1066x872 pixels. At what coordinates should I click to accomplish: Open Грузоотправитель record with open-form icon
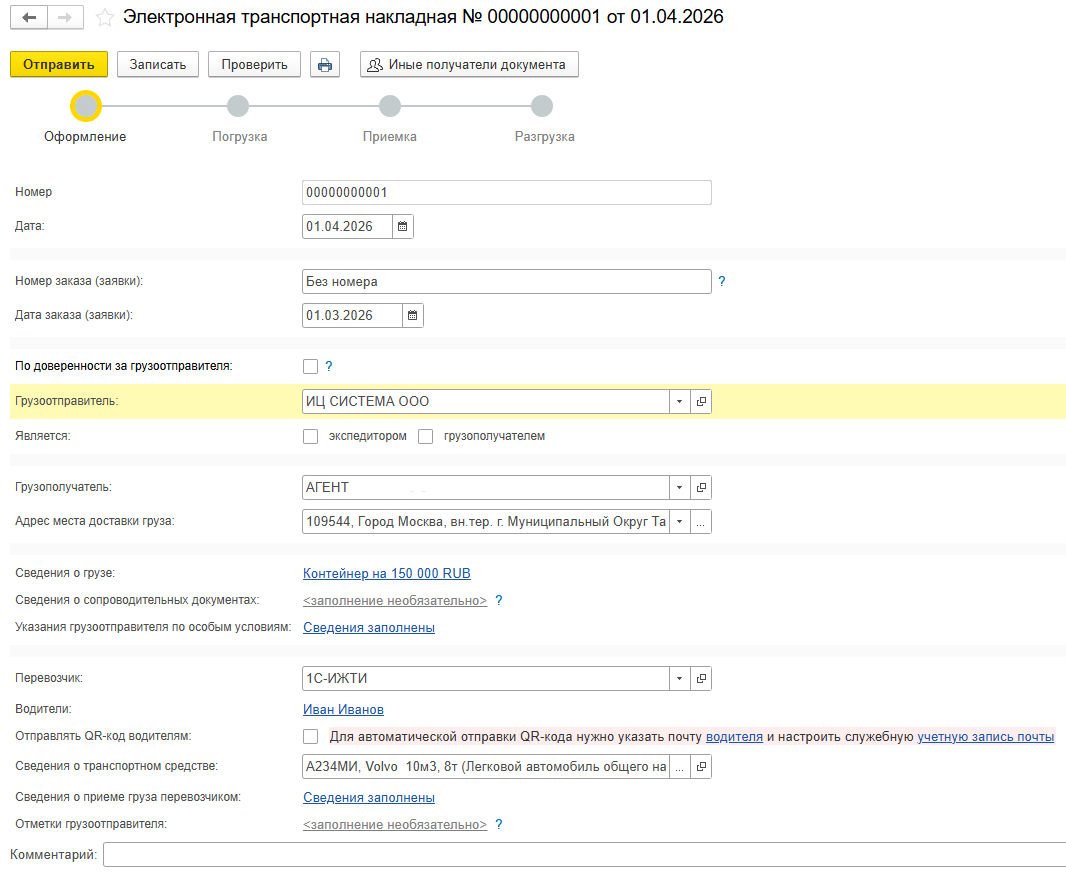701,402
